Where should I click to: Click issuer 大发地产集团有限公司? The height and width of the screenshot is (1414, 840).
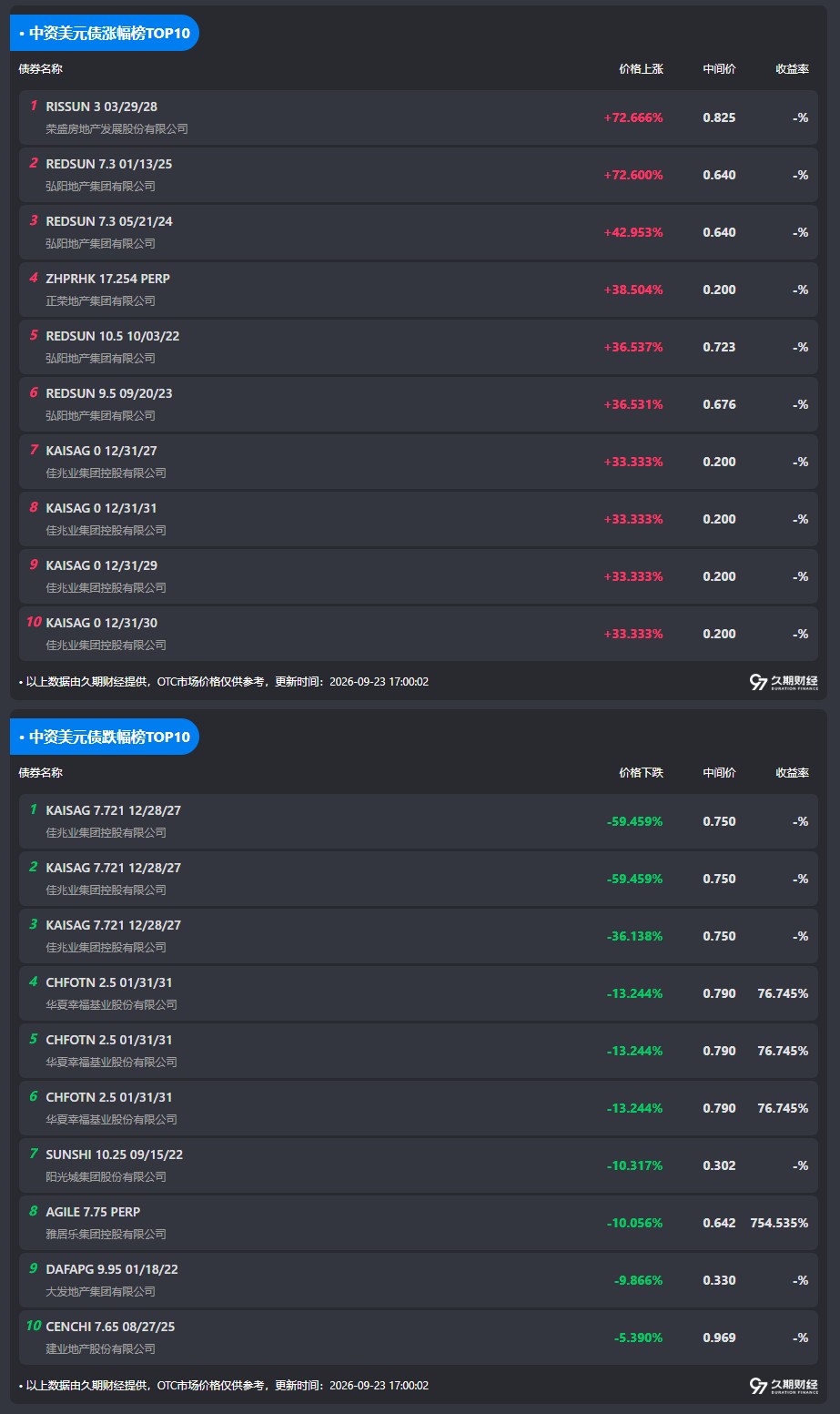click(101, 1292)
